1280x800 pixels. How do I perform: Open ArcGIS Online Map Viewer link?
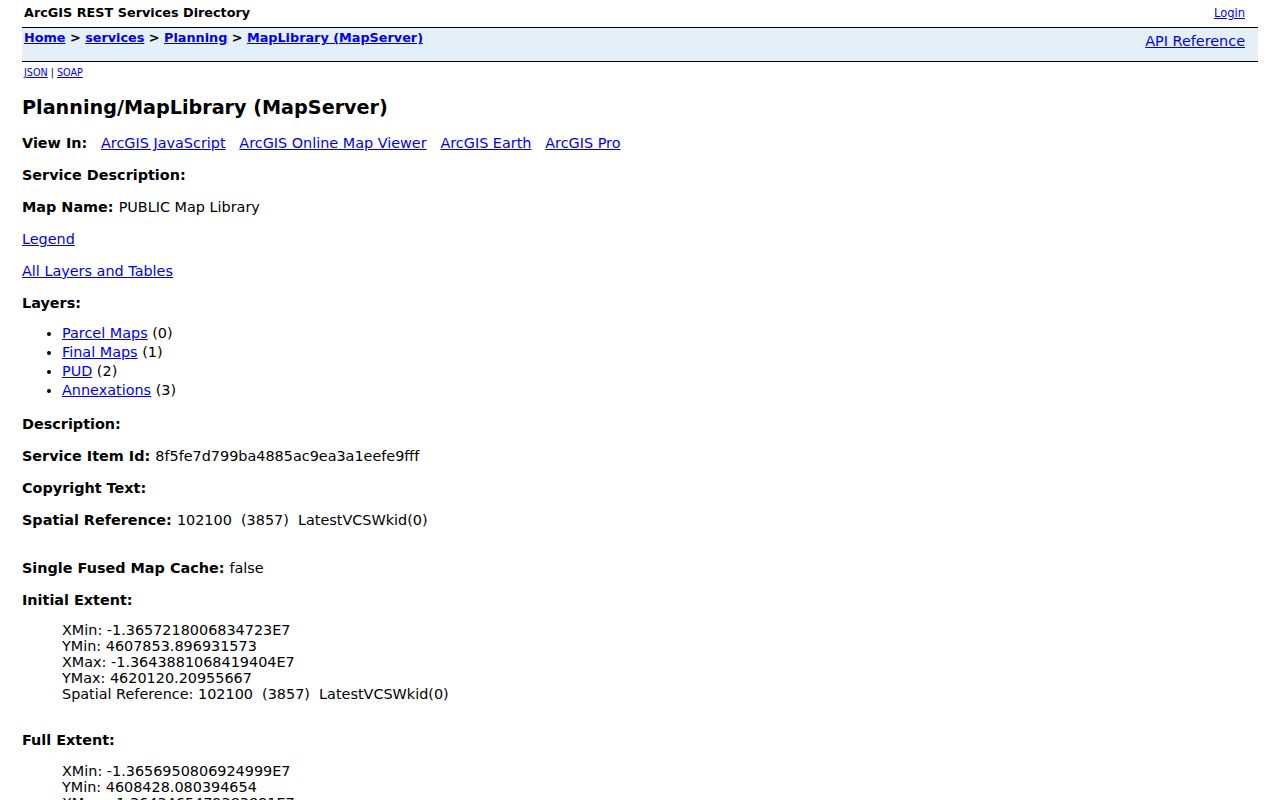(x=333, y=143)
